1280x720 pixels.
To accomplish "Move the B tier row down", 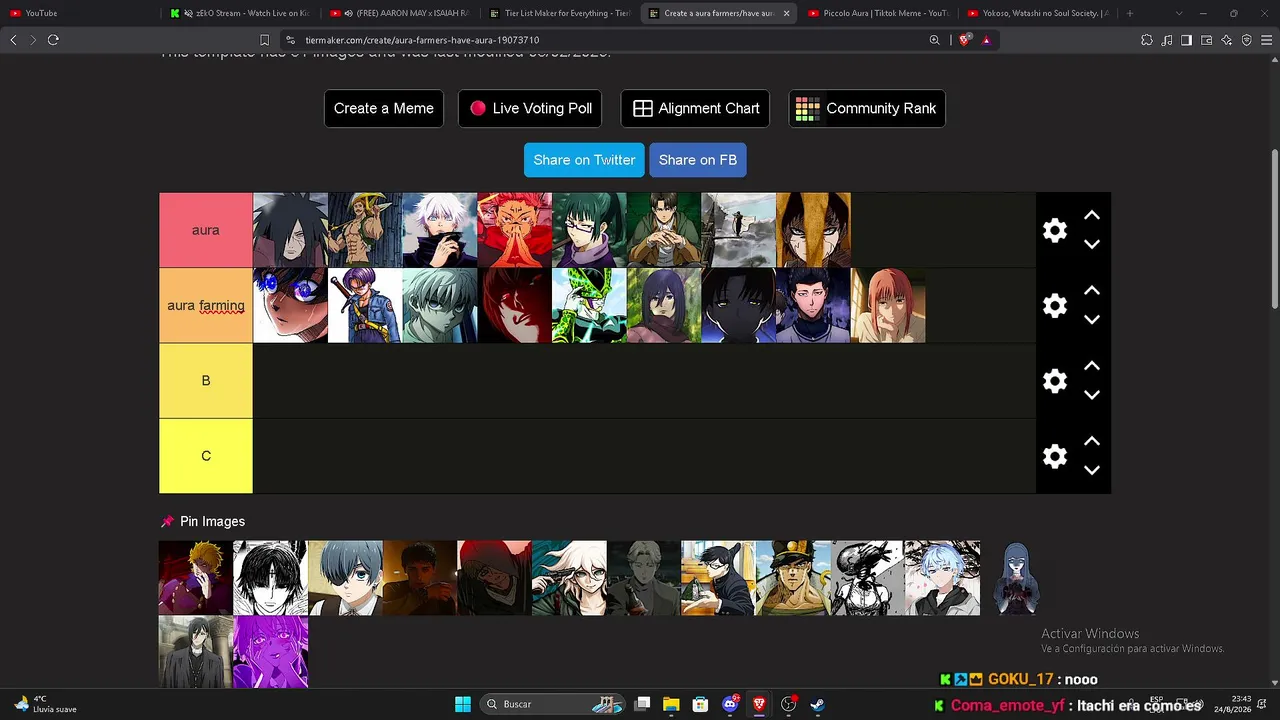I will click(x=1092, y=394).
